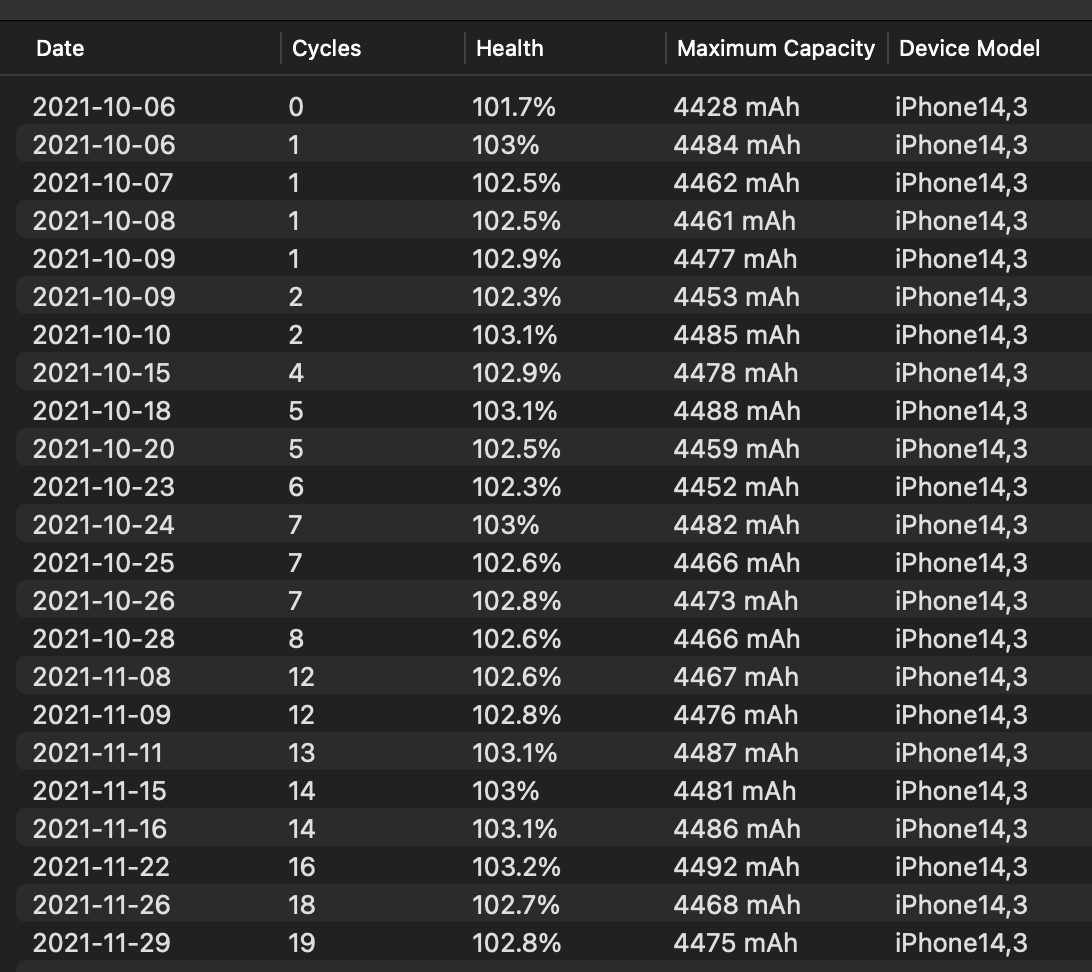This screenshot has width=1092, height=972.
Task: Sort by the Health column header
Action: click(x=510, y=48)
